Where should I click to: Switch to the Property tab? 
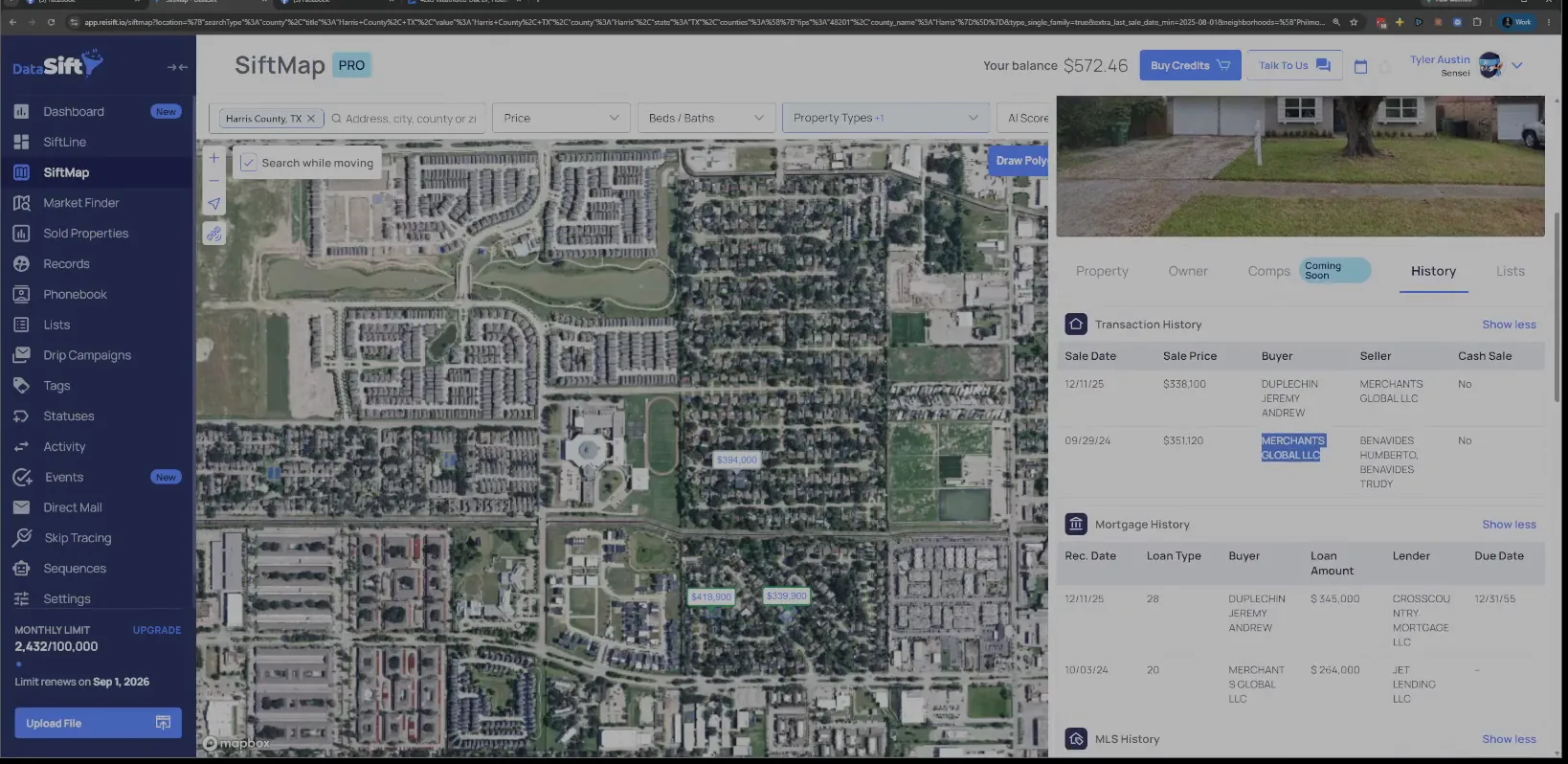[1102, 271]
